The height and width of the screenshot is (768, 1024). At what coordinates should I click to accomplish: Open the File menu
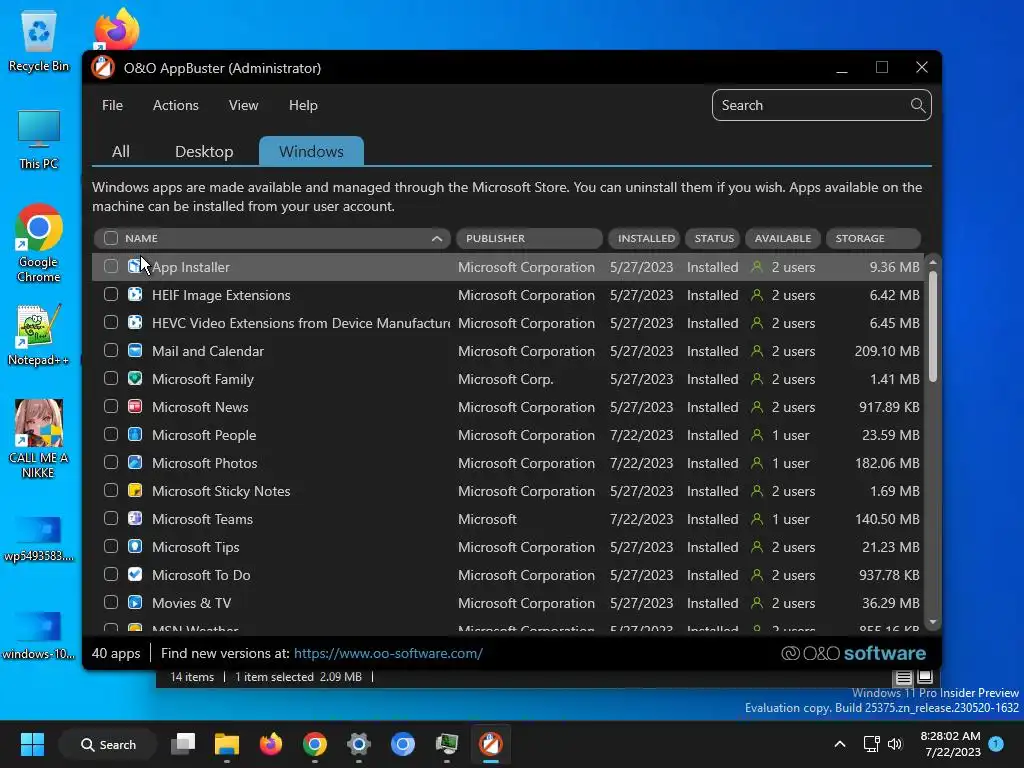coord(112,105)
